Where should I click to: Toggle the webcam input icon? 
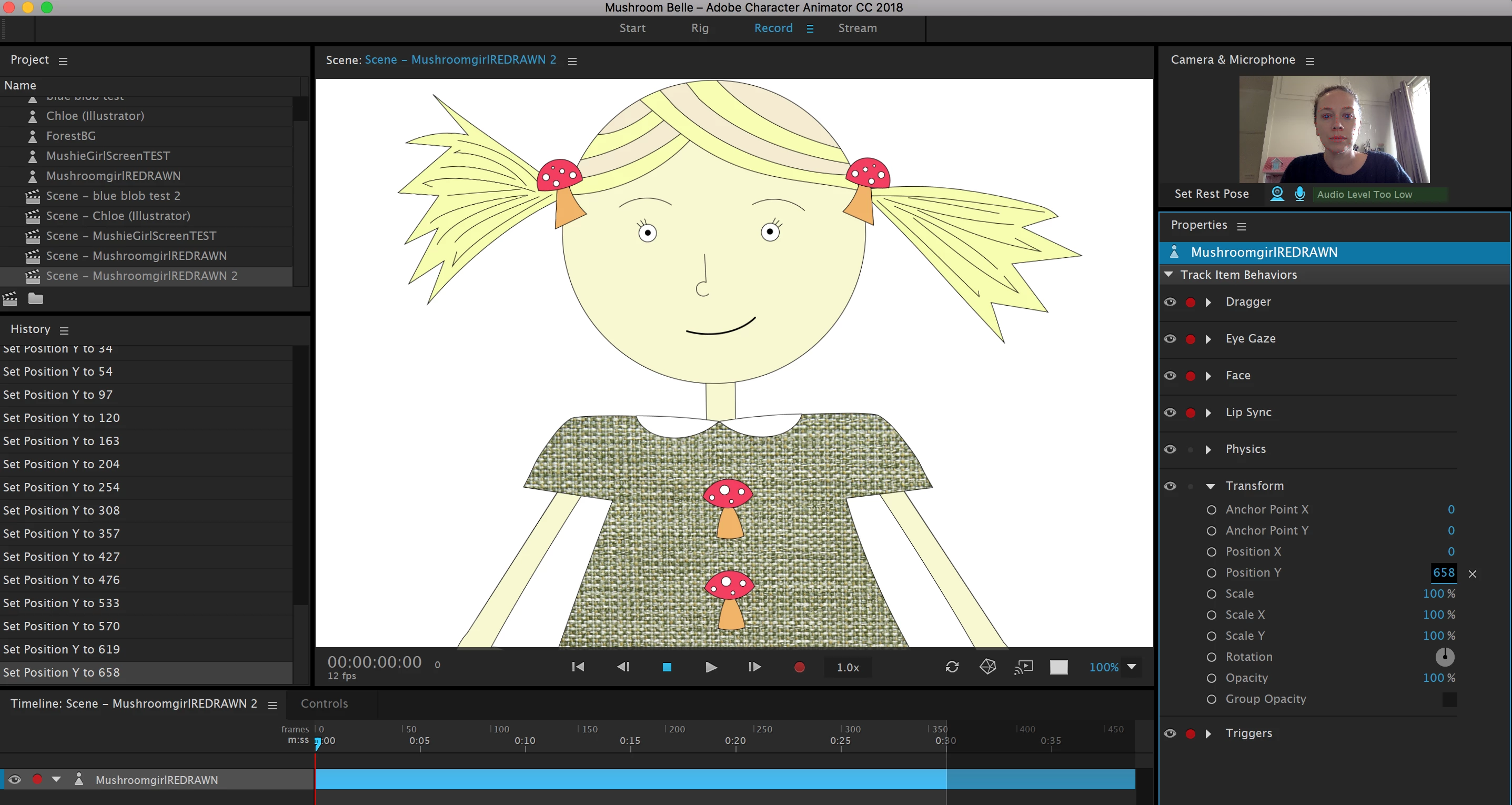(x=1277, y=194)
